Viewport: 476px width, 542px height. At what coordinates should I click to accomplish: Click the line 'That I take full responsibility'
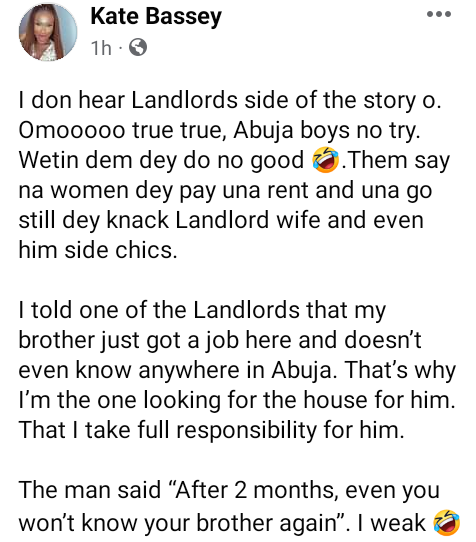(x=211, y=430)
